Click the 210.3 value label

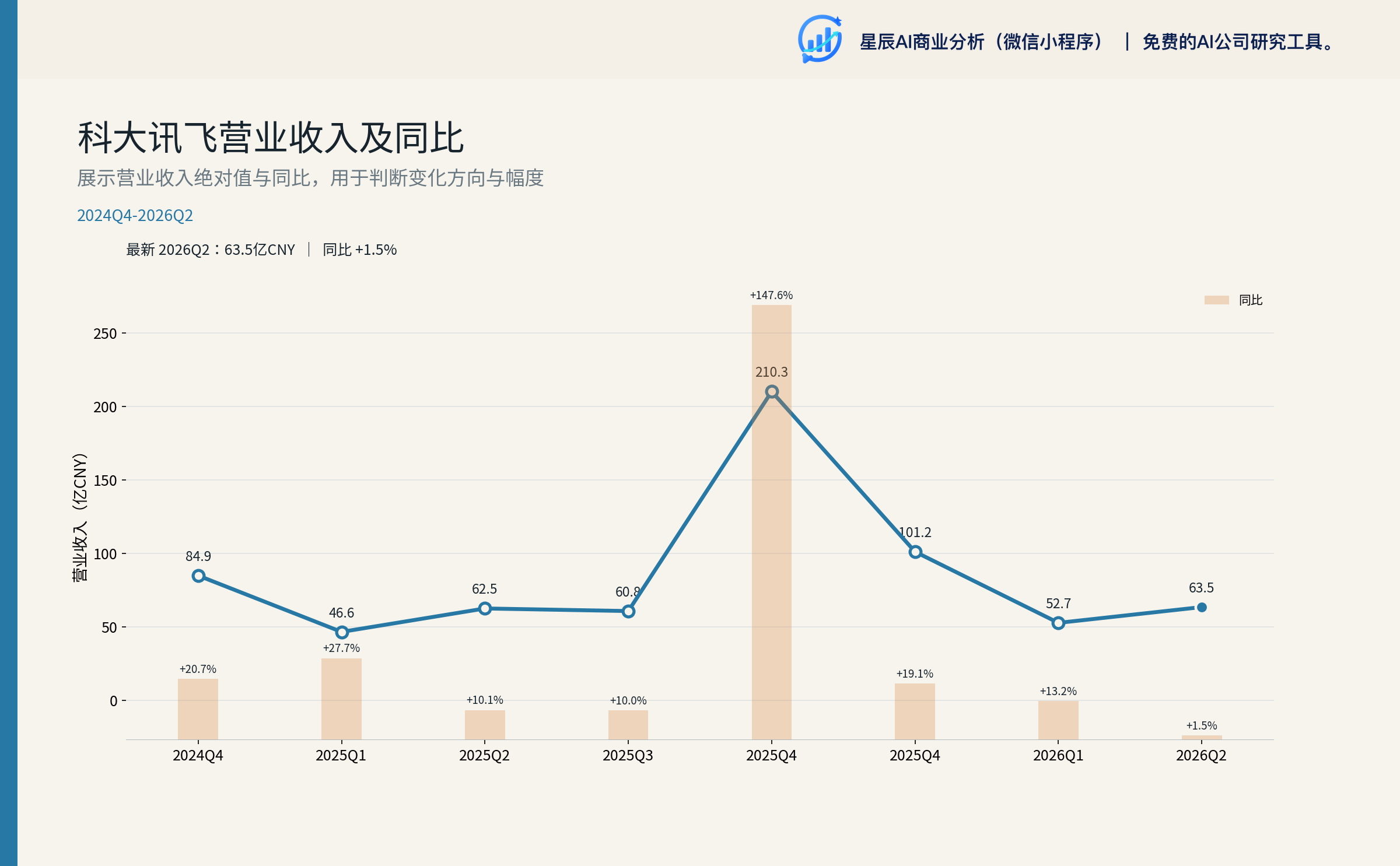coord(772,372)
